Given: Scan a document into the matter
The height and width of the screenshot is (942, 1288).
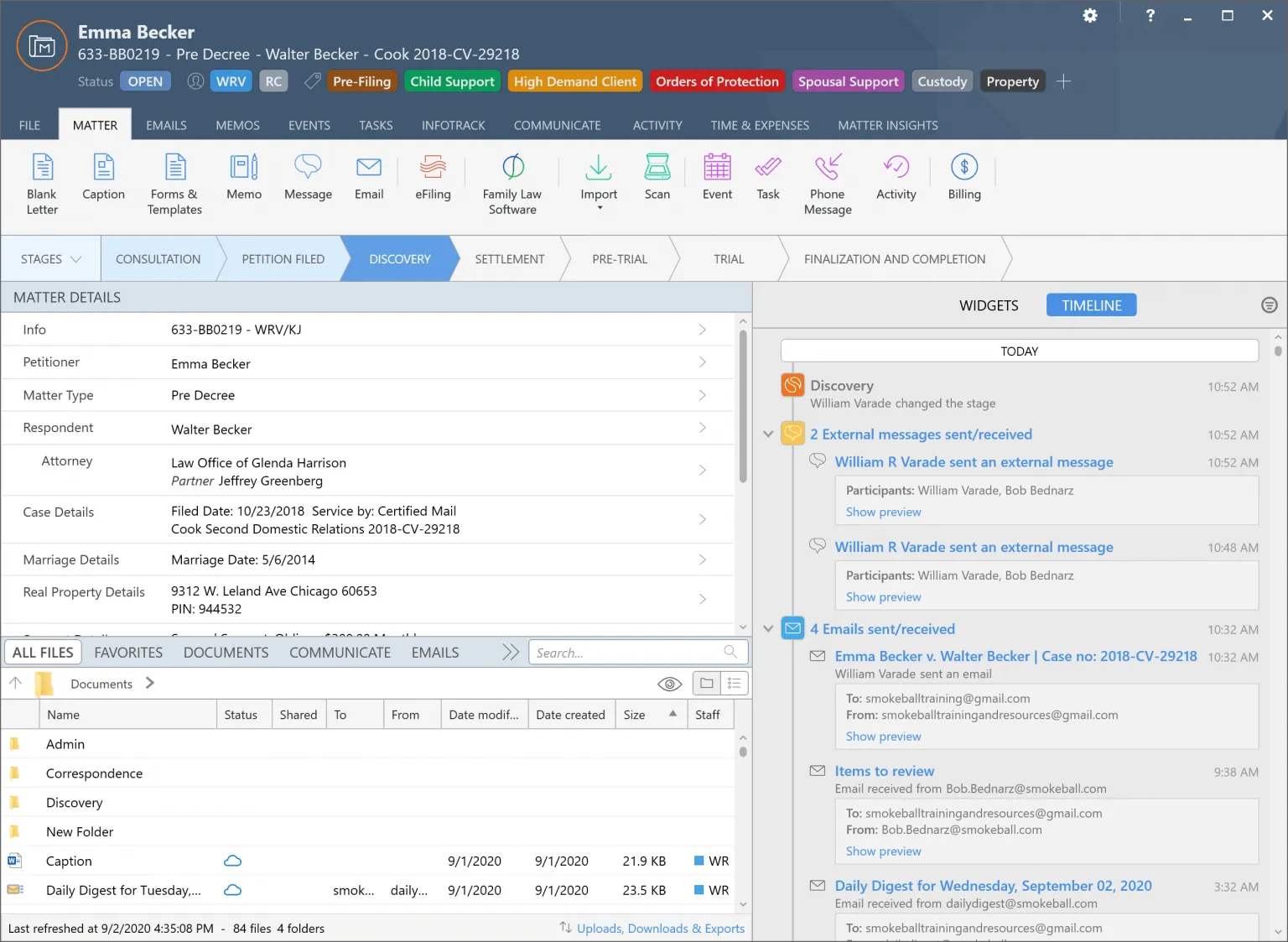Looking at the screenshot, I should pyautogui.click(x=657, y=177).
